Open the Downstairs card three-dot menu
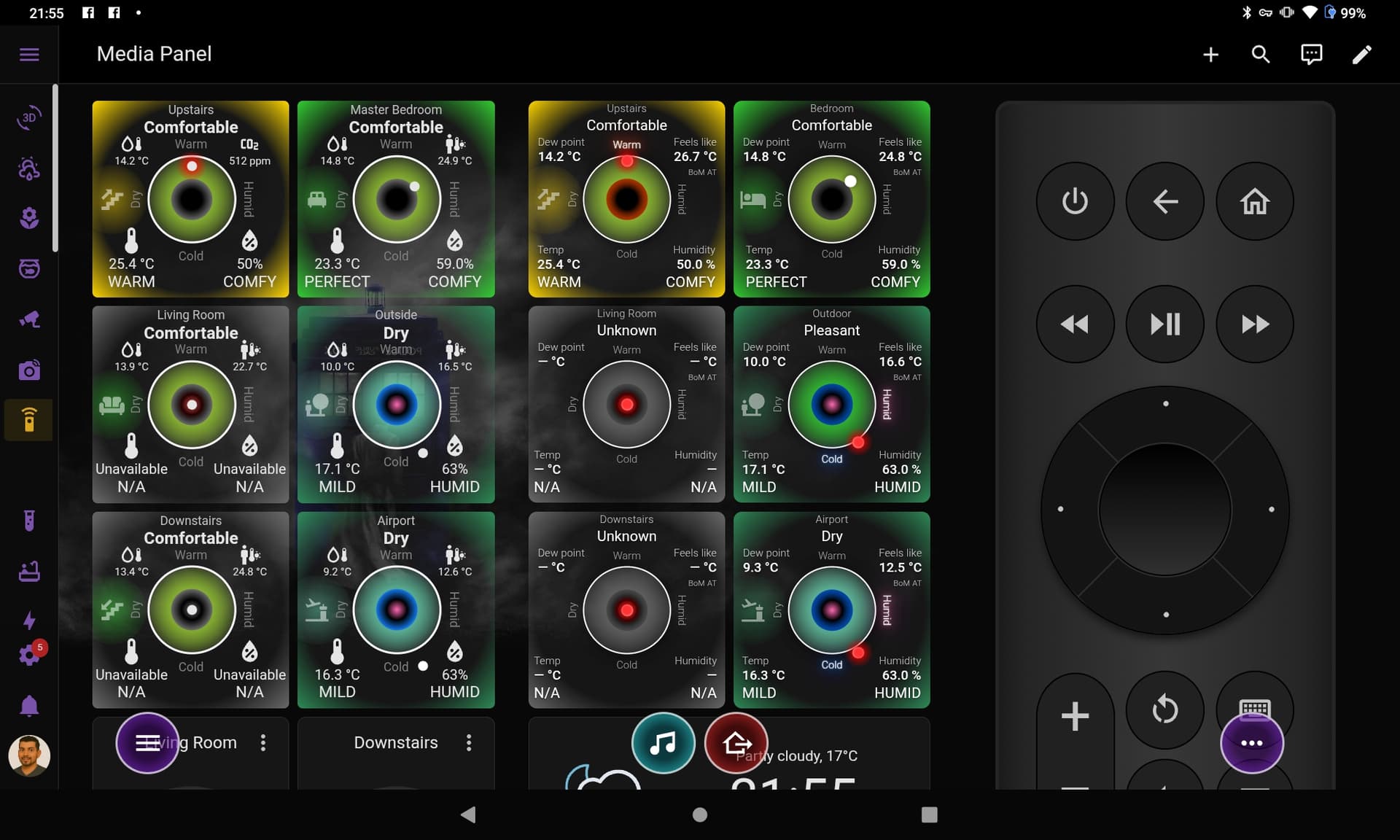This screenshot has height=840, width=1400. pos(469,742)
